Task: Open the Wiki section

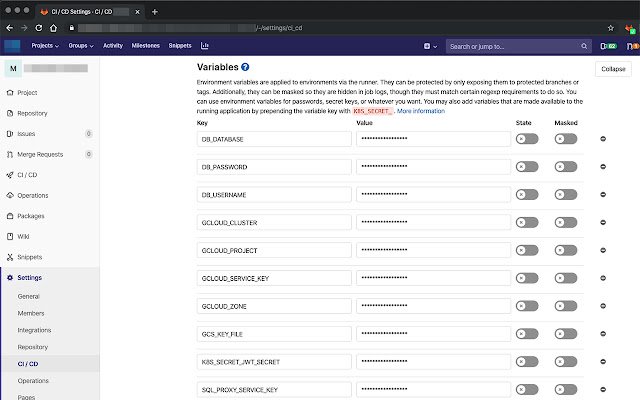Action: click(x=24, y=236)
